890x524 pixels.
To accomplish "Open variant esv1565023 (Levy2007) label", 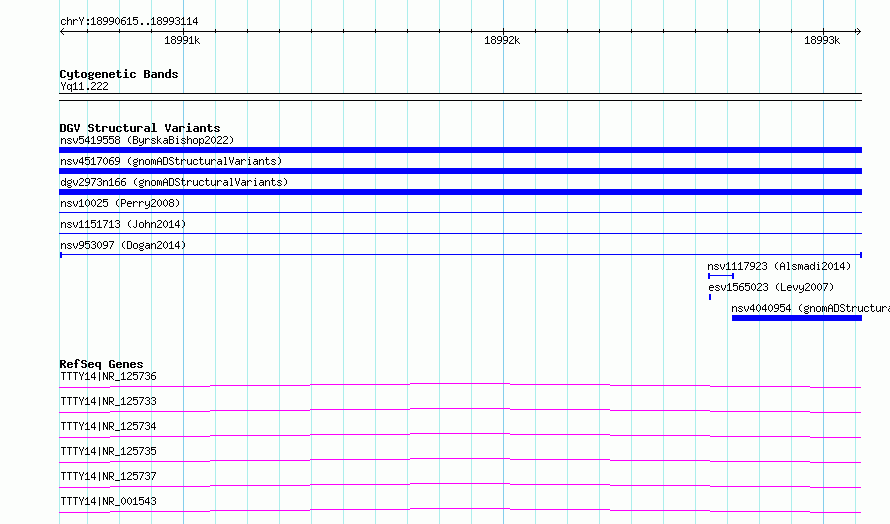I will click(771, 287).
